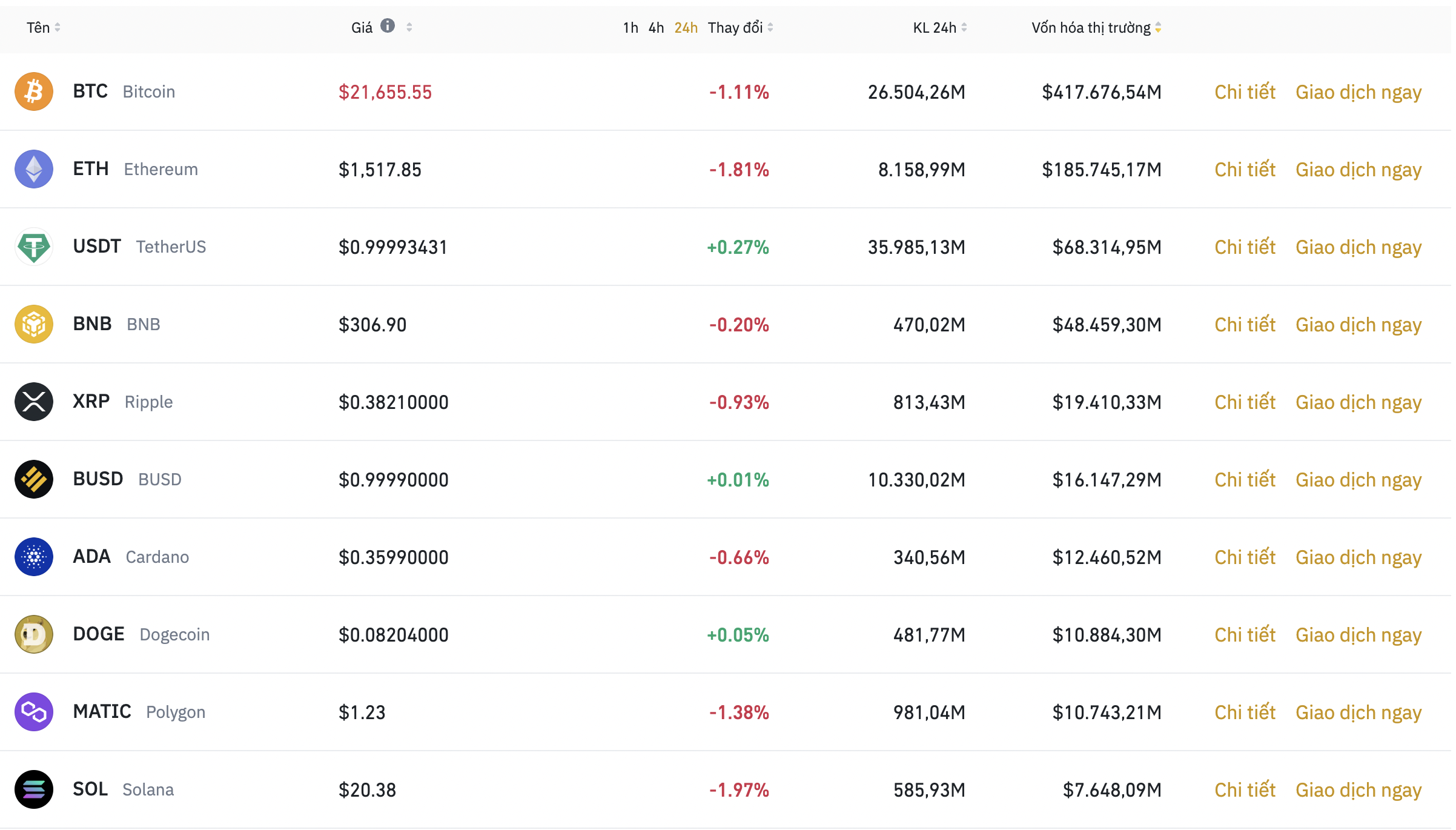Image resolution: width=1456 pixels, height=830 pixels.
Task: Click the Cardano ADA logo icon
Action: pyautogui.click(x=34, y=557)
